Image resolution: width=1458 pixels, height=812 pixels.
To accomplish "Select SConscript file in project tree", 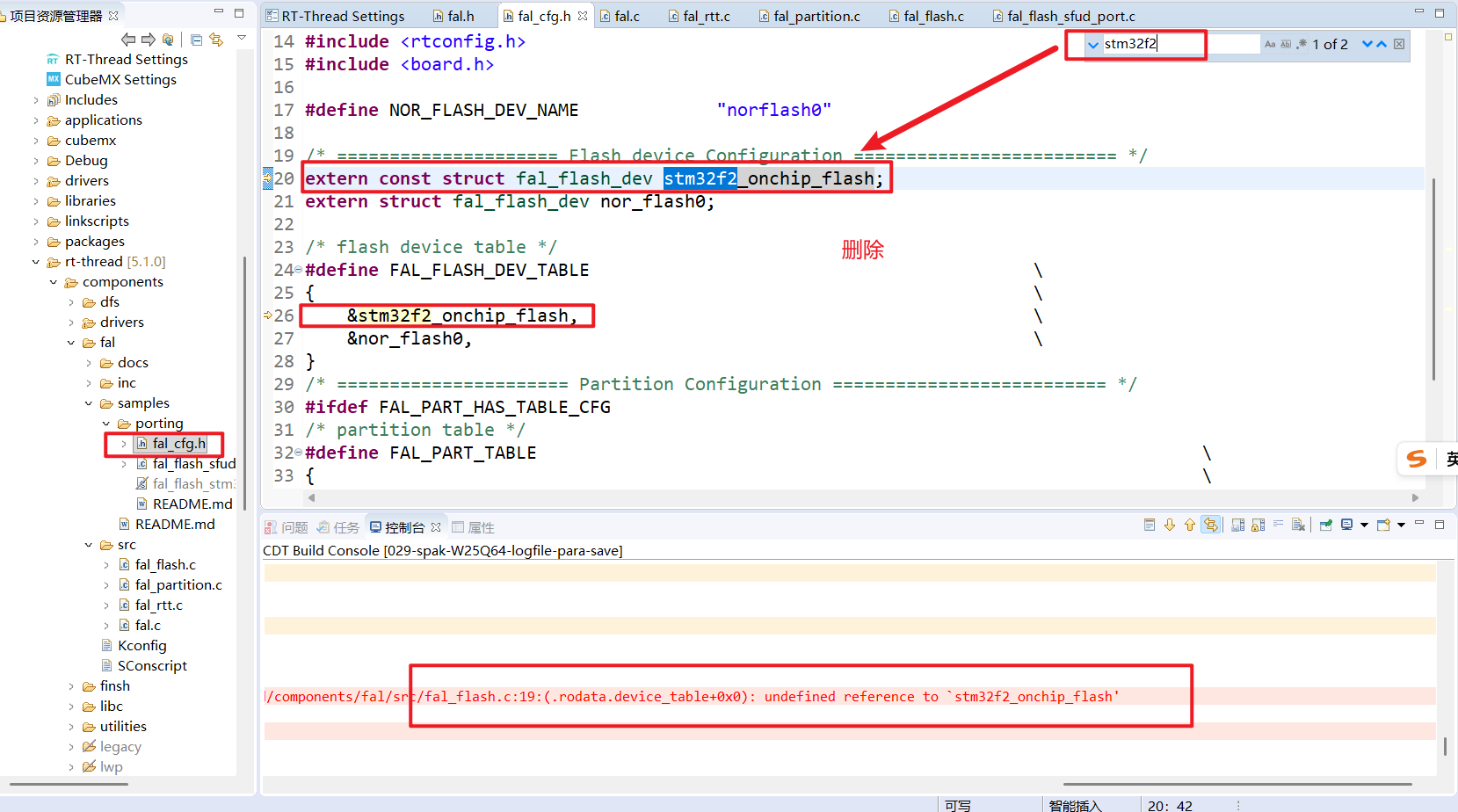I will [x=152, y=665].
